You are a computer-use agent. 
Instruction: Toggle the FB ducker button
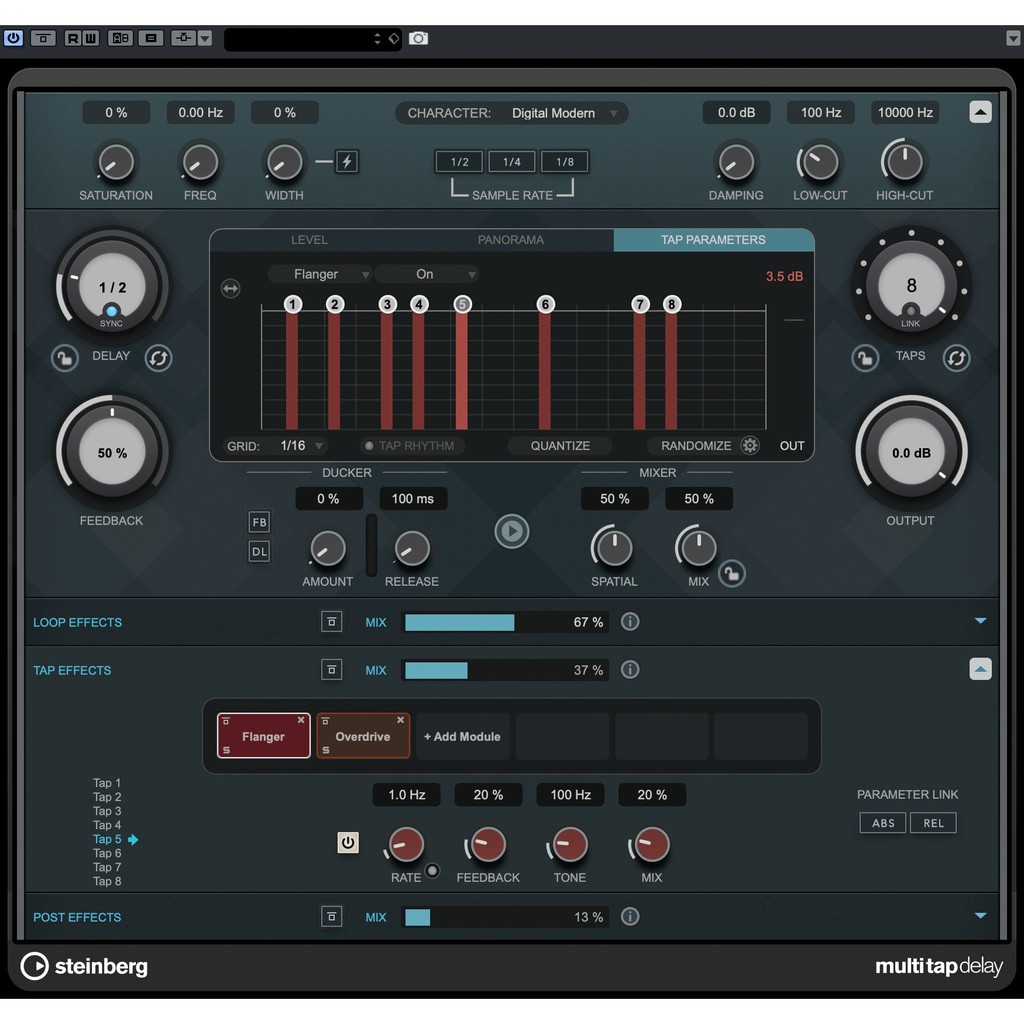[259, 522]
